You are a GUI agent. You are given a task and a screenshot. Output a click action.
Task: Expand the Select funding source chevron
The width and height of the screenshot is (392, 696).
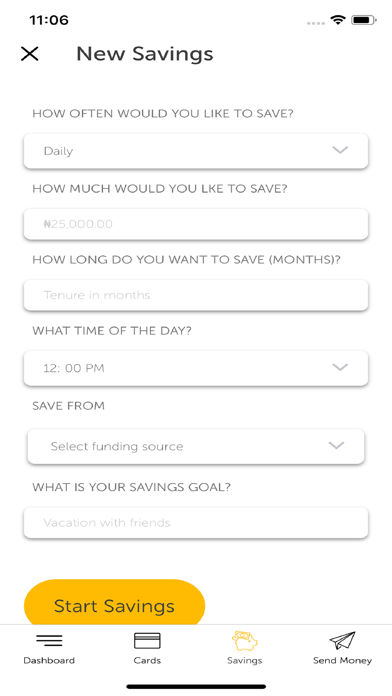click(336, 445)
